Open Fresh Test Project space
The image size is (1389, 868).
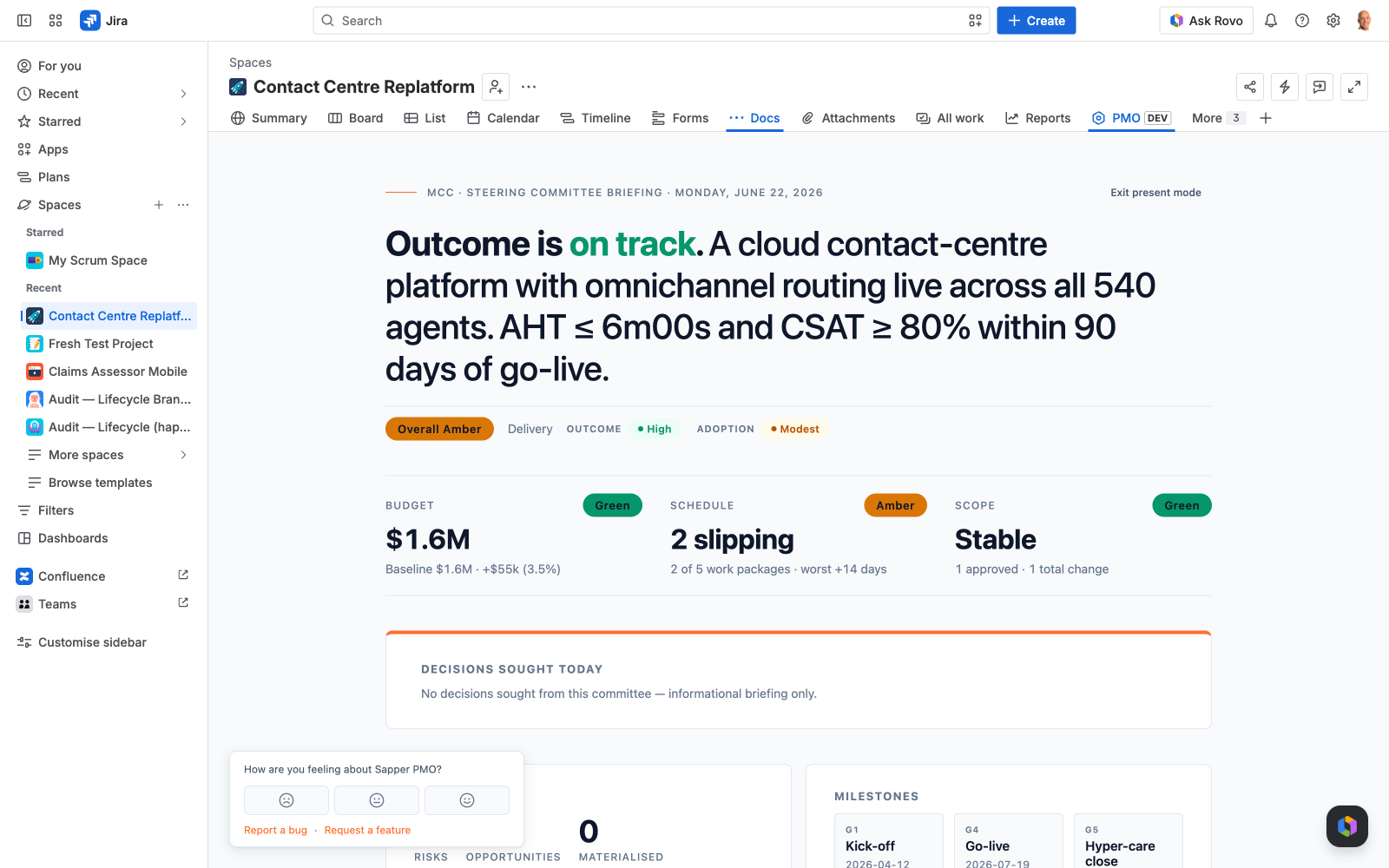tap(109, 344)
